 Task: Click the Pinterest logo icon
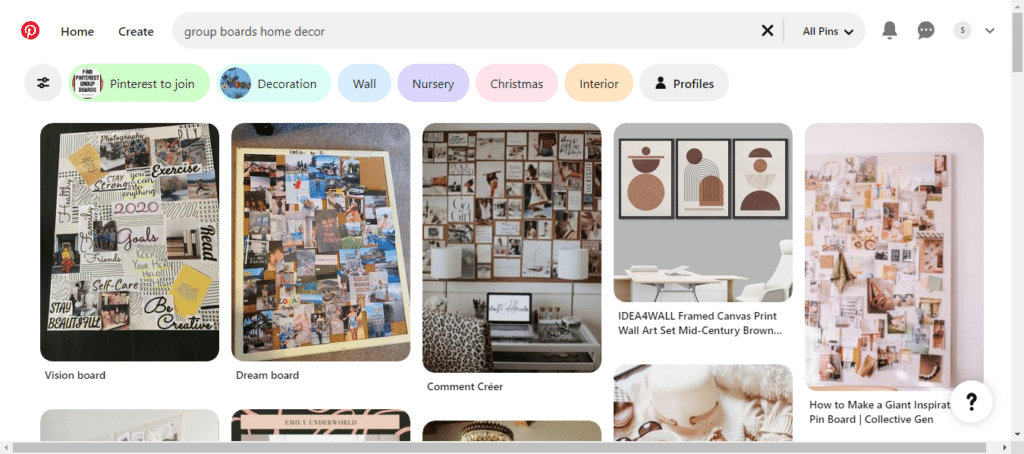tap(30, 31)
